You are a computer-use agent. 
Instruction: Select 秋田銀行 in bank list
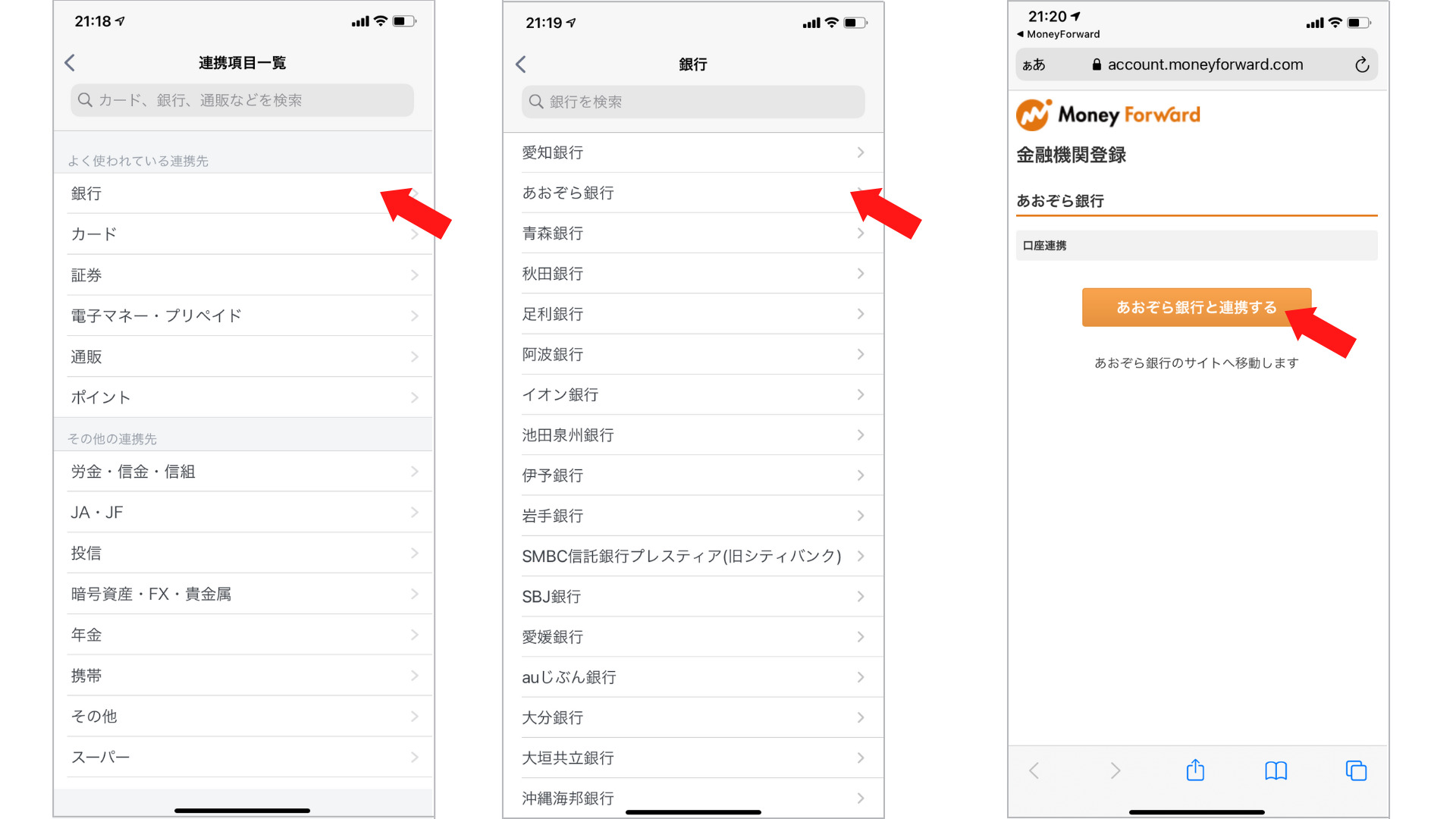(x=693, y=274)
